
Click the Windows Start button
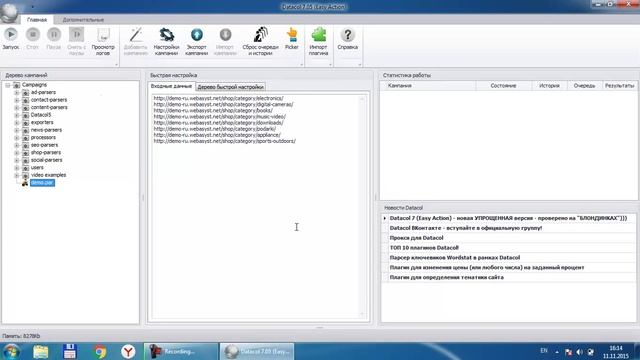[11, 351]
